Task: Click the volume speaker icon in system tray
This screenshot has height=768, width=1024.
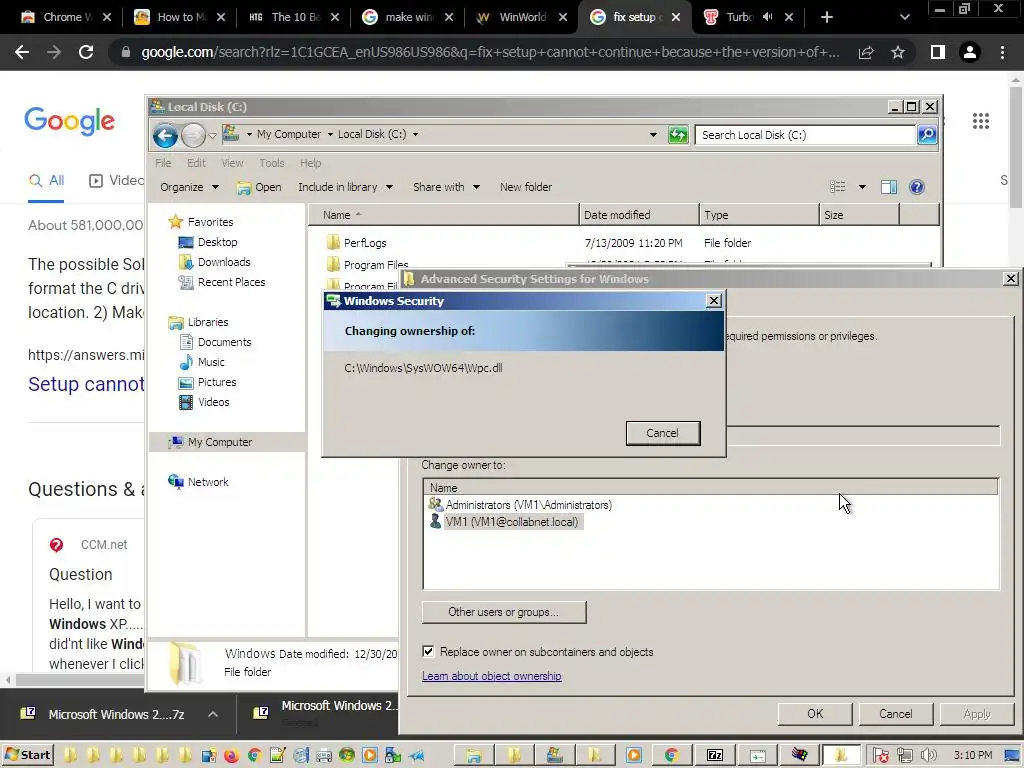Action: (928, 756)
